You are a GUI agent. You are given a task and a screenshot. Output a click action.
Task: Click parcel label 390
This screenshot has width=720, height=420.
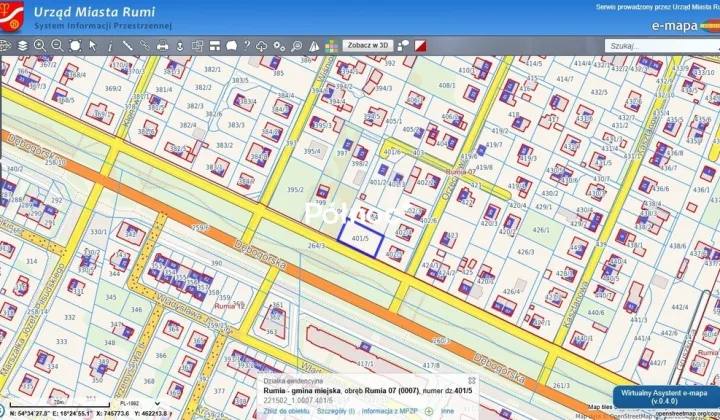pos(216,263)
